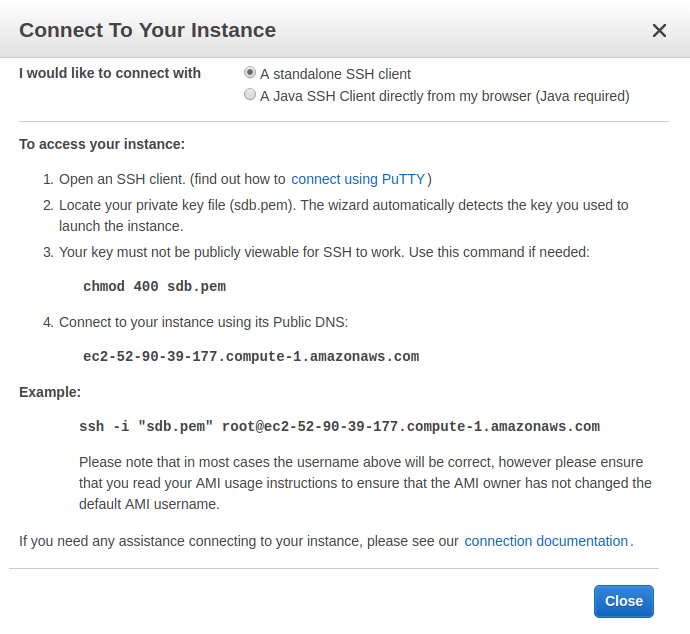
Task: Click the Example heading
Action: click(x=50, y=392)
